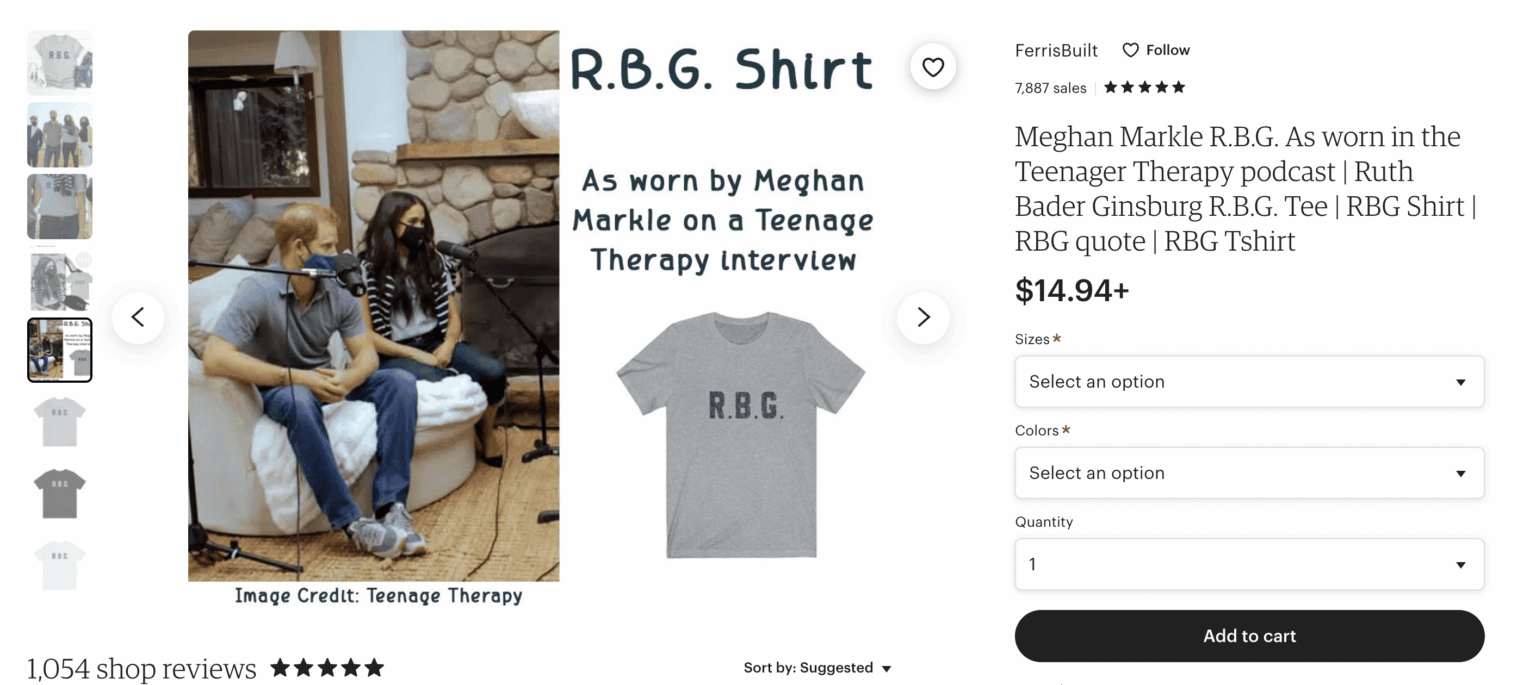Follow the FerrisBuilt shop
The image size is (1536, 685).
pos(1168,49)
